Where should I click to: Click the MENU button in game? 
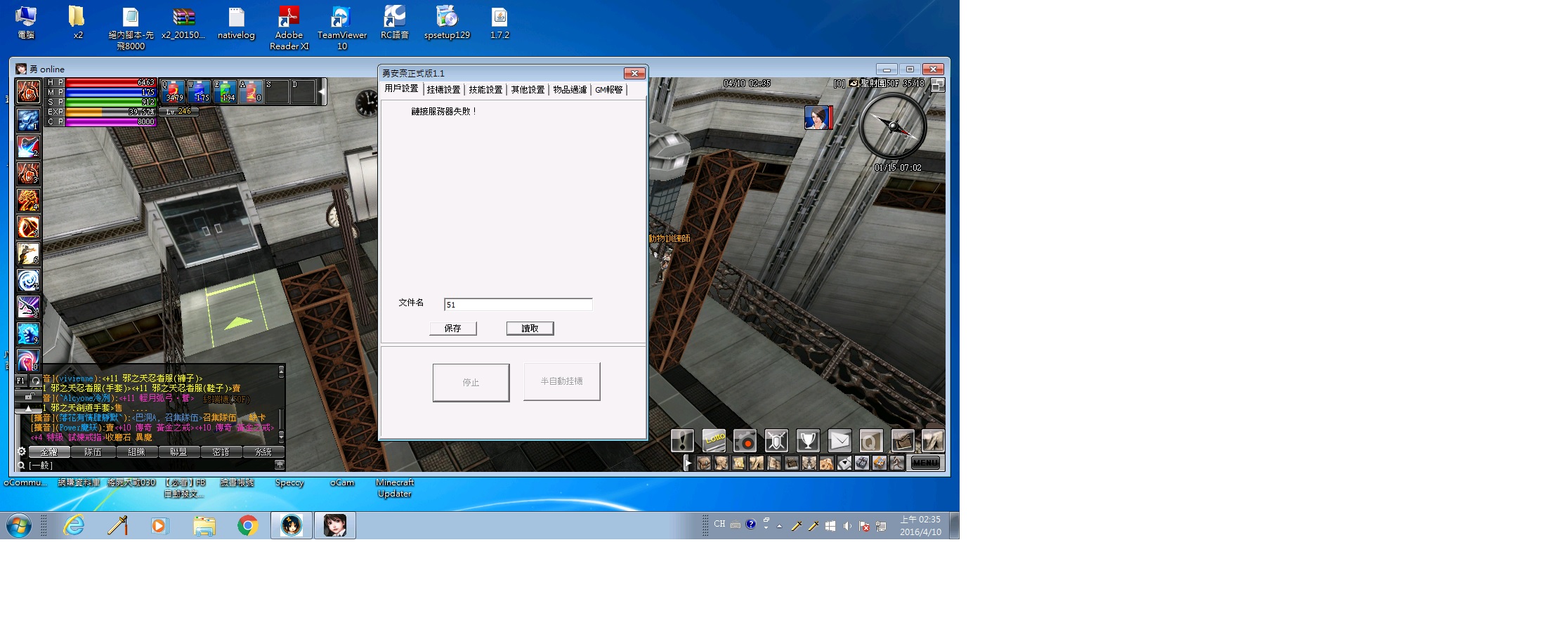click(925, 463)
